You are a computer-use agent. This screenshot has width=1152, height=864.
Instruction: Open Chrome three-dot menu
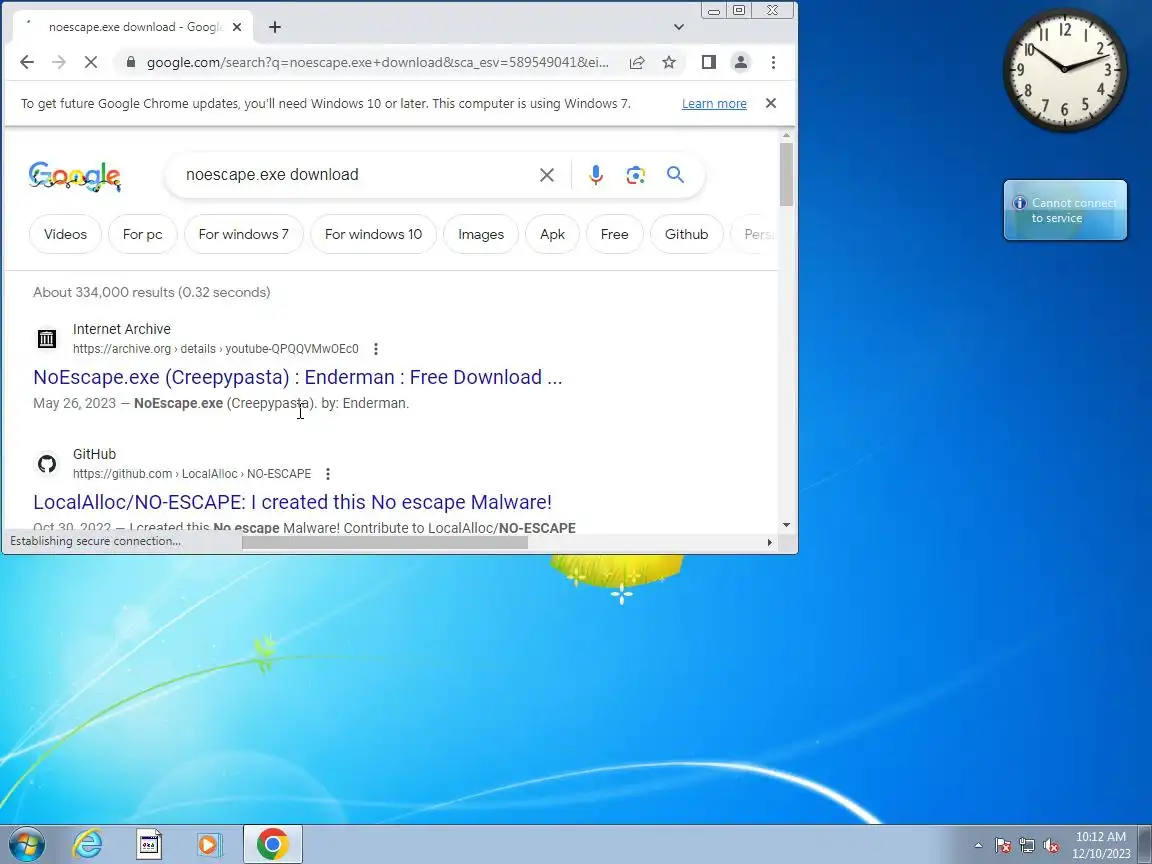(x=773, y=62)
